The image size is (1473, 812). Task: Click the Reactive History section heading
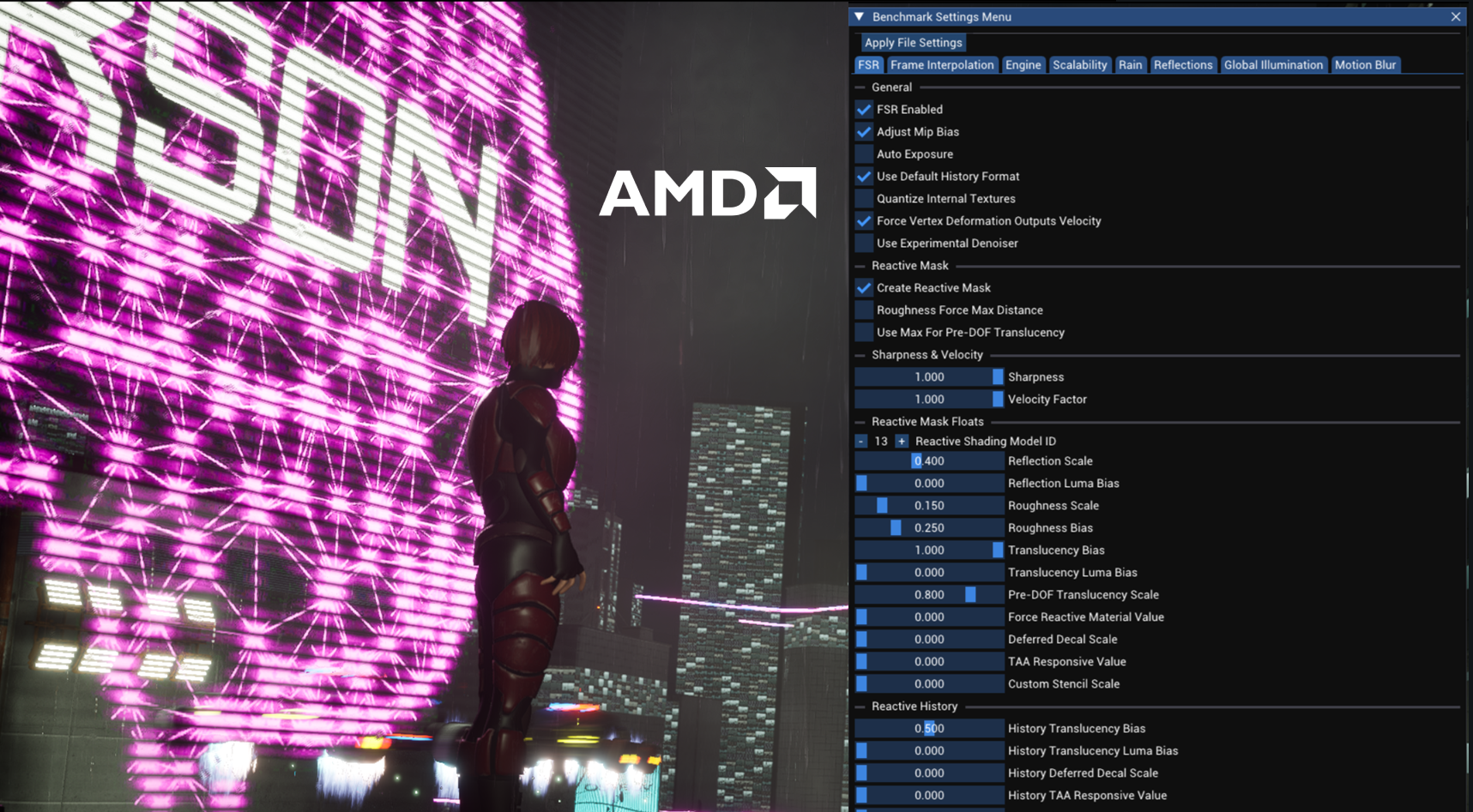pyautogui.click(x=915, y=706)
